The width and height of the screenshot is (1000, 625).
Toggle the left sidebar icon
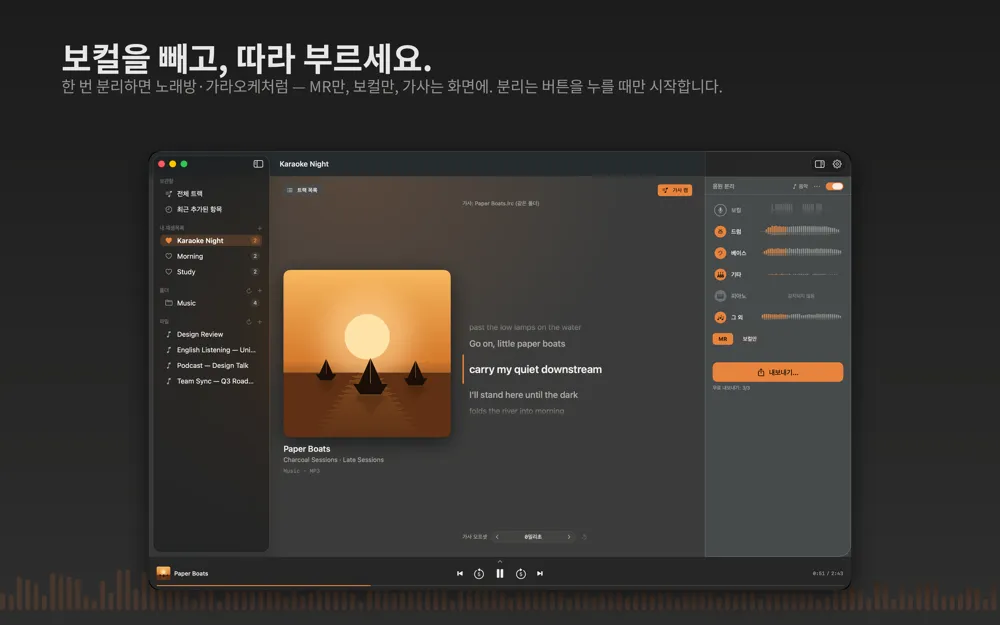[x=258, y=164]
